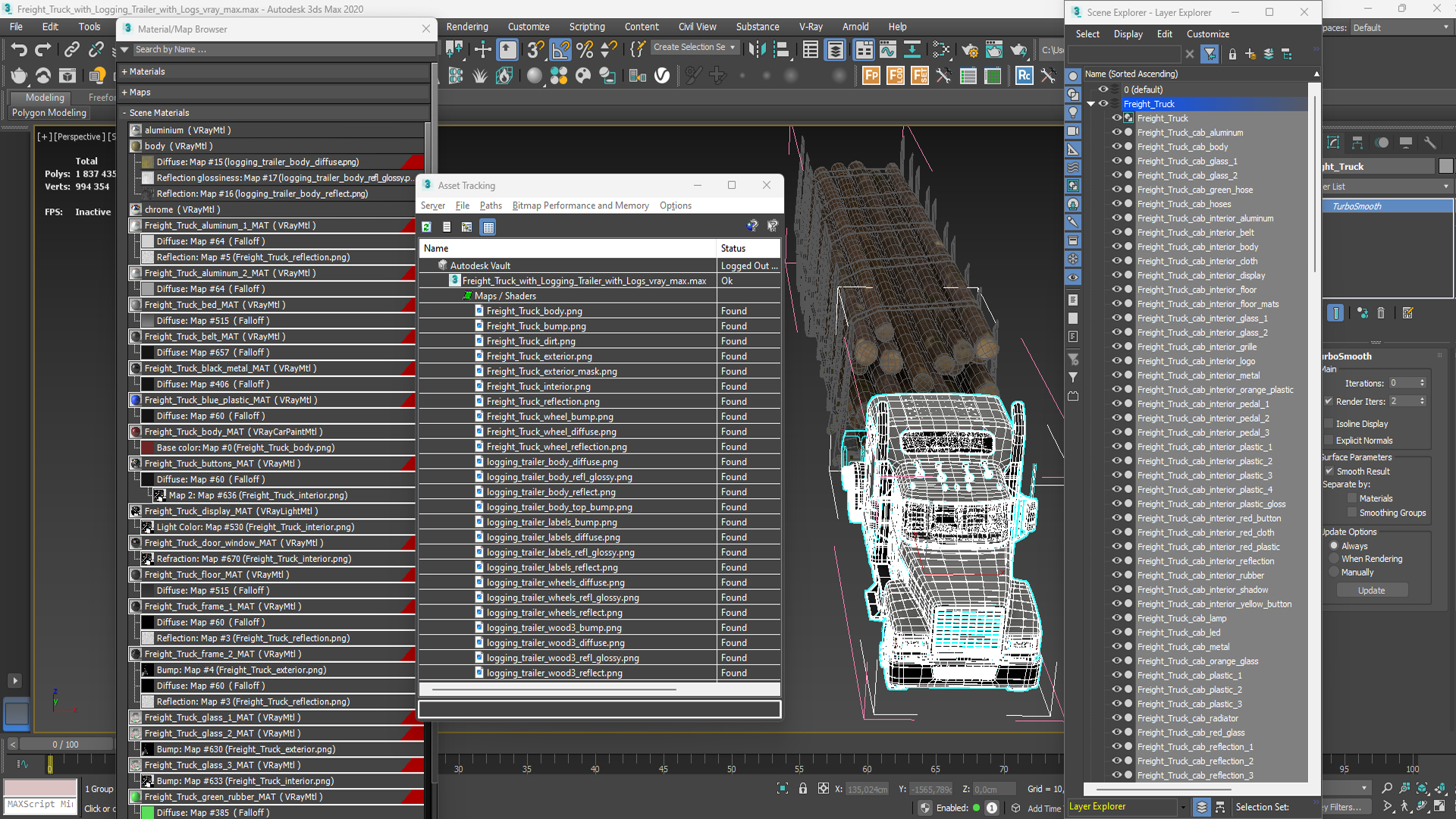Select the Manually update option

click(x=1334, y=573)
